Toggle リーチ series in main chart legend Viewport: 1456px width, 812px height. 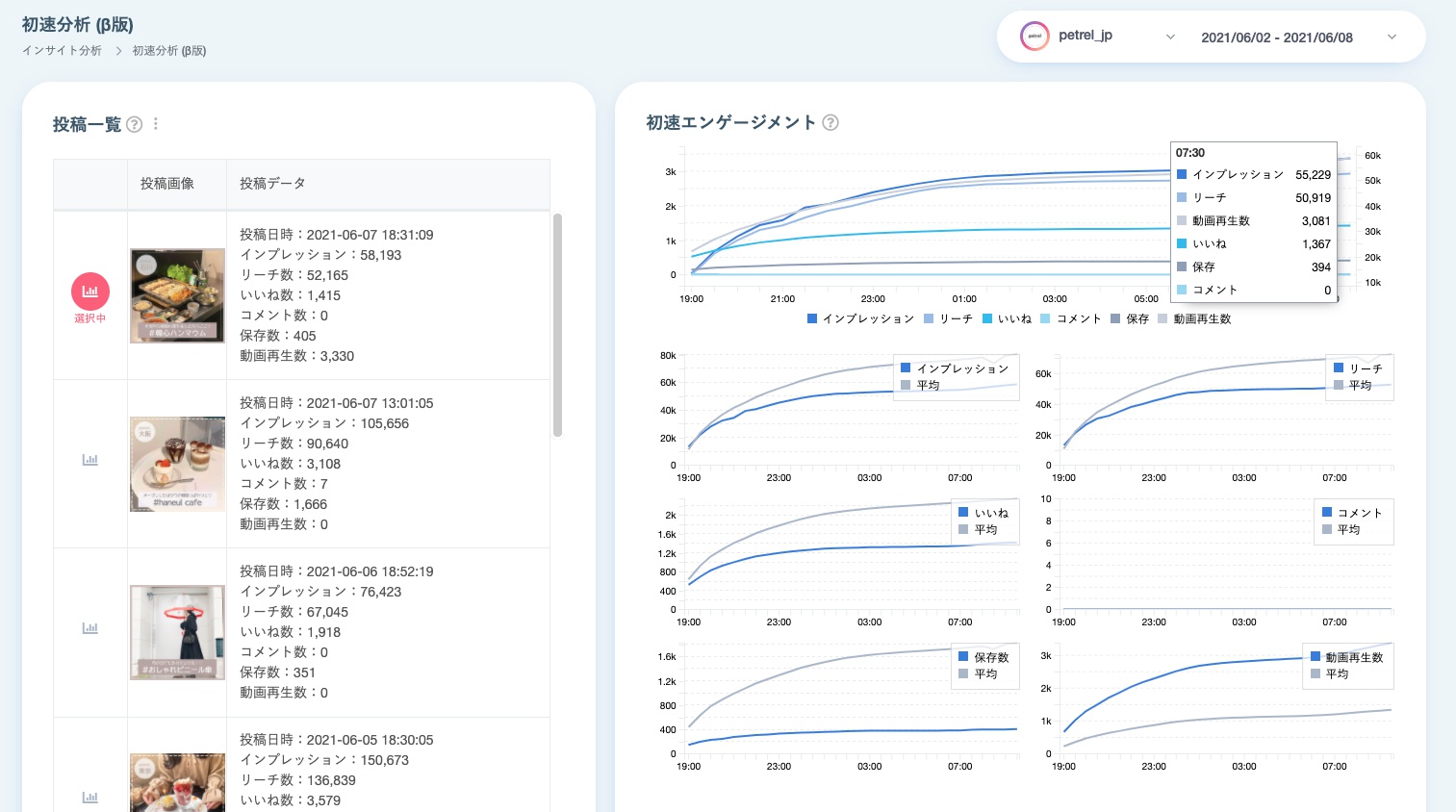pyautogui.click(x=948, y=318)
